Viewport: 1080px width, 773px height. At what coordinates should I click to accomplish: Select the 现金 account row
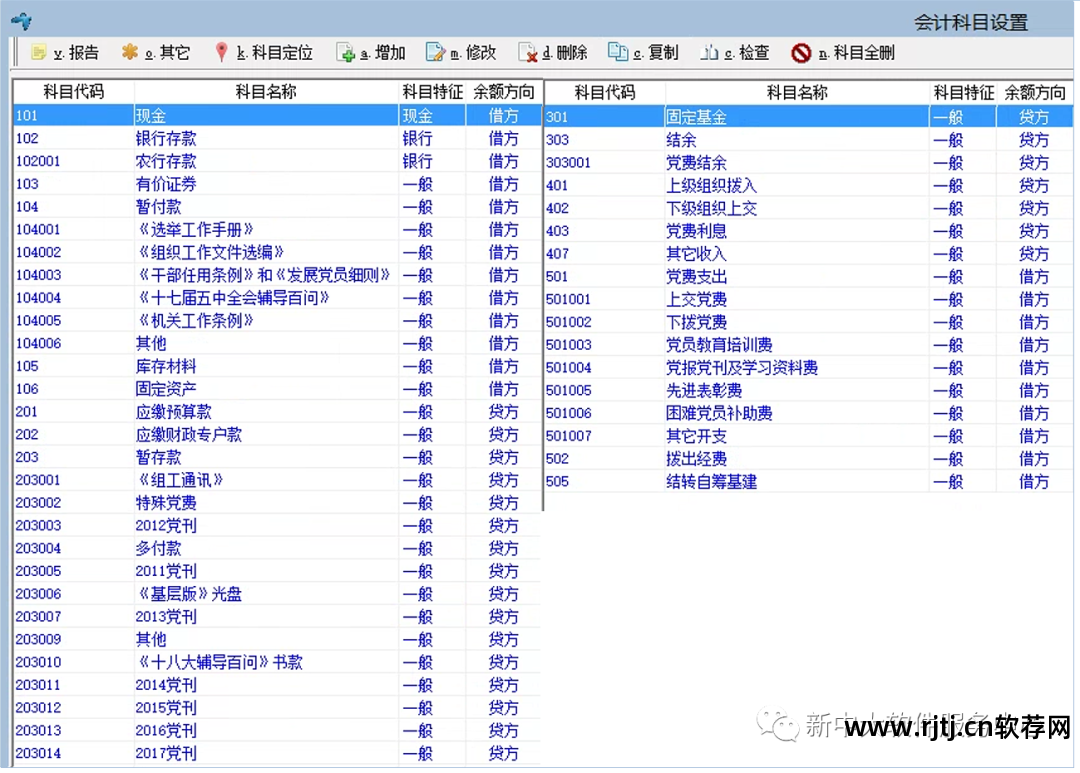pyautogui.click(x=200, y=115)
